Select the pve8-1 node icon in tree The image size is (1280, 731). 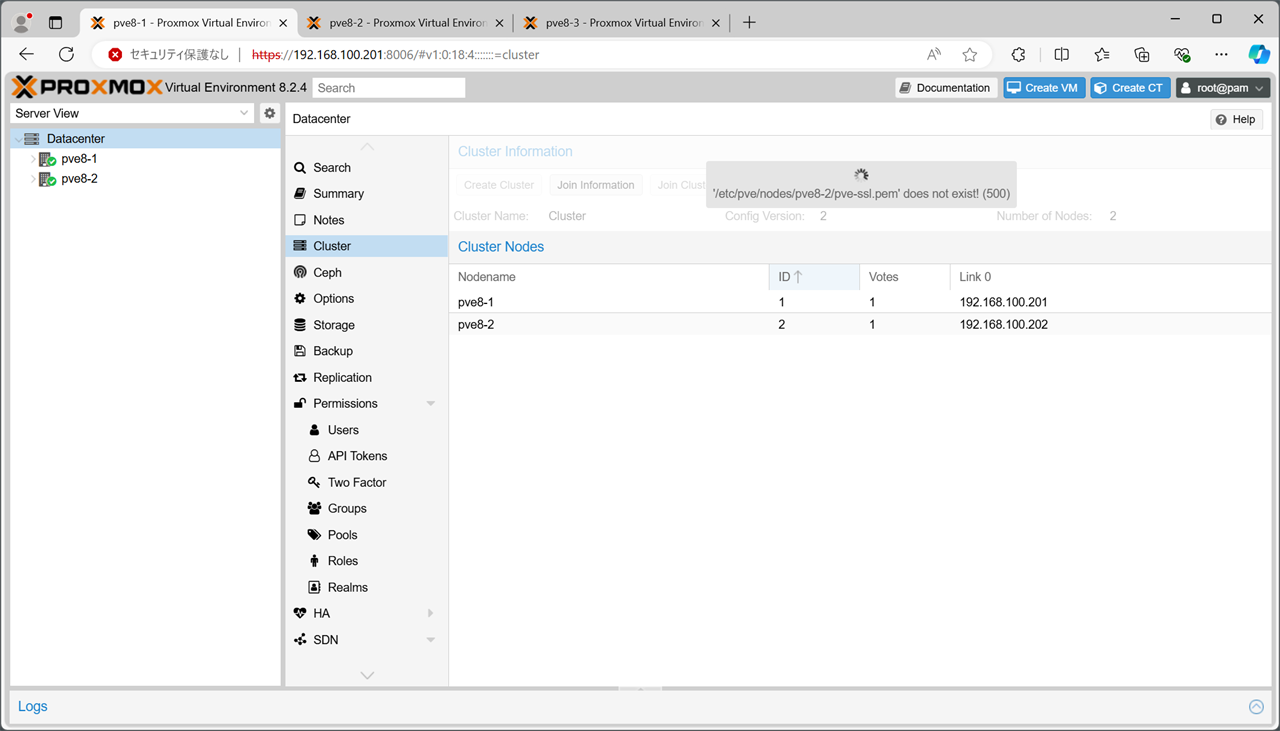pyautogui.click(x=47, y=159)
